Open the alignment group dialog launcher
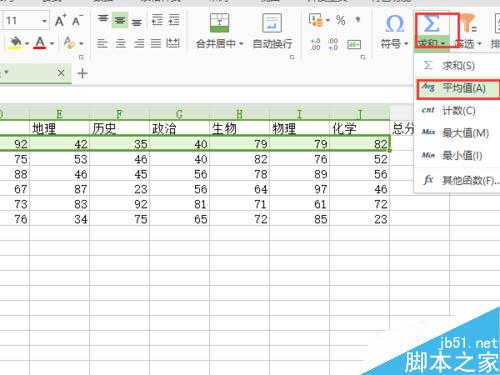Screen dimensions: 500x375 [292, 57]
